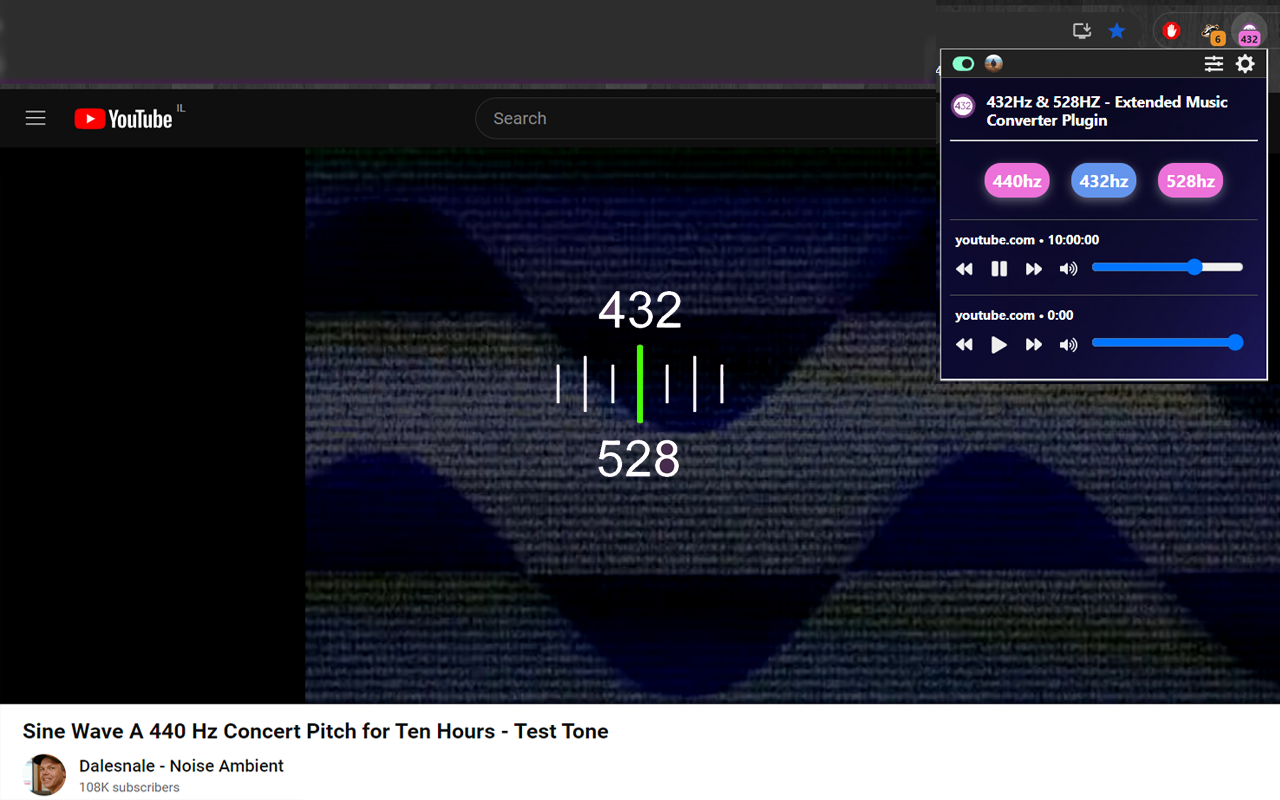Adjust the top stream volume slider
The image size is (1280, 800).
click(1196, 266)
